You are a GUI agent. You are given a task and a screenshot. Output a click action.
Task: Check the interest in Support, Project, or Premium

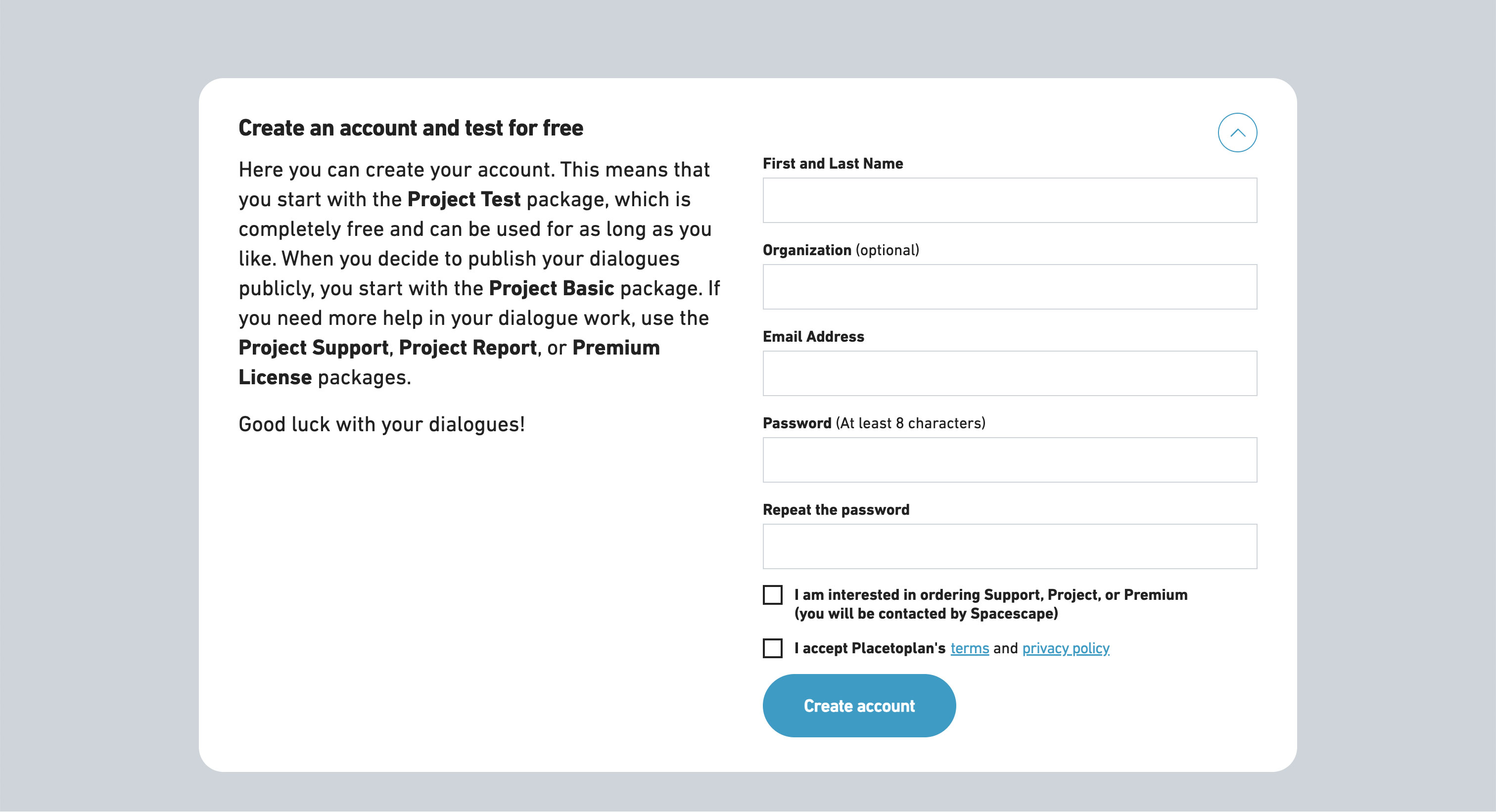point(772,594)
